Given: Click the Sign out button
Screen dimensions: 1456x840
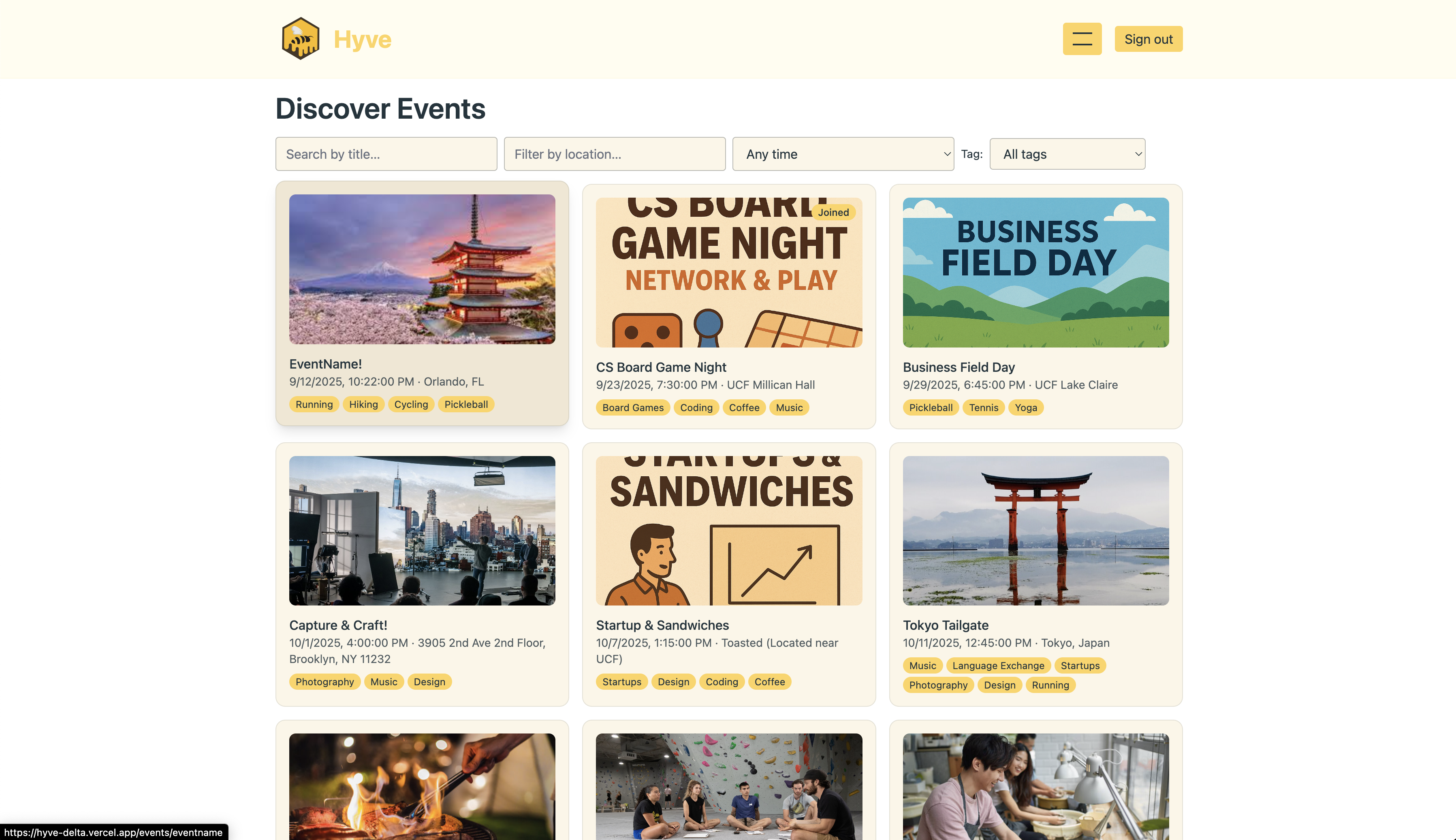Looking at the screenshot, I should 1148,38.
